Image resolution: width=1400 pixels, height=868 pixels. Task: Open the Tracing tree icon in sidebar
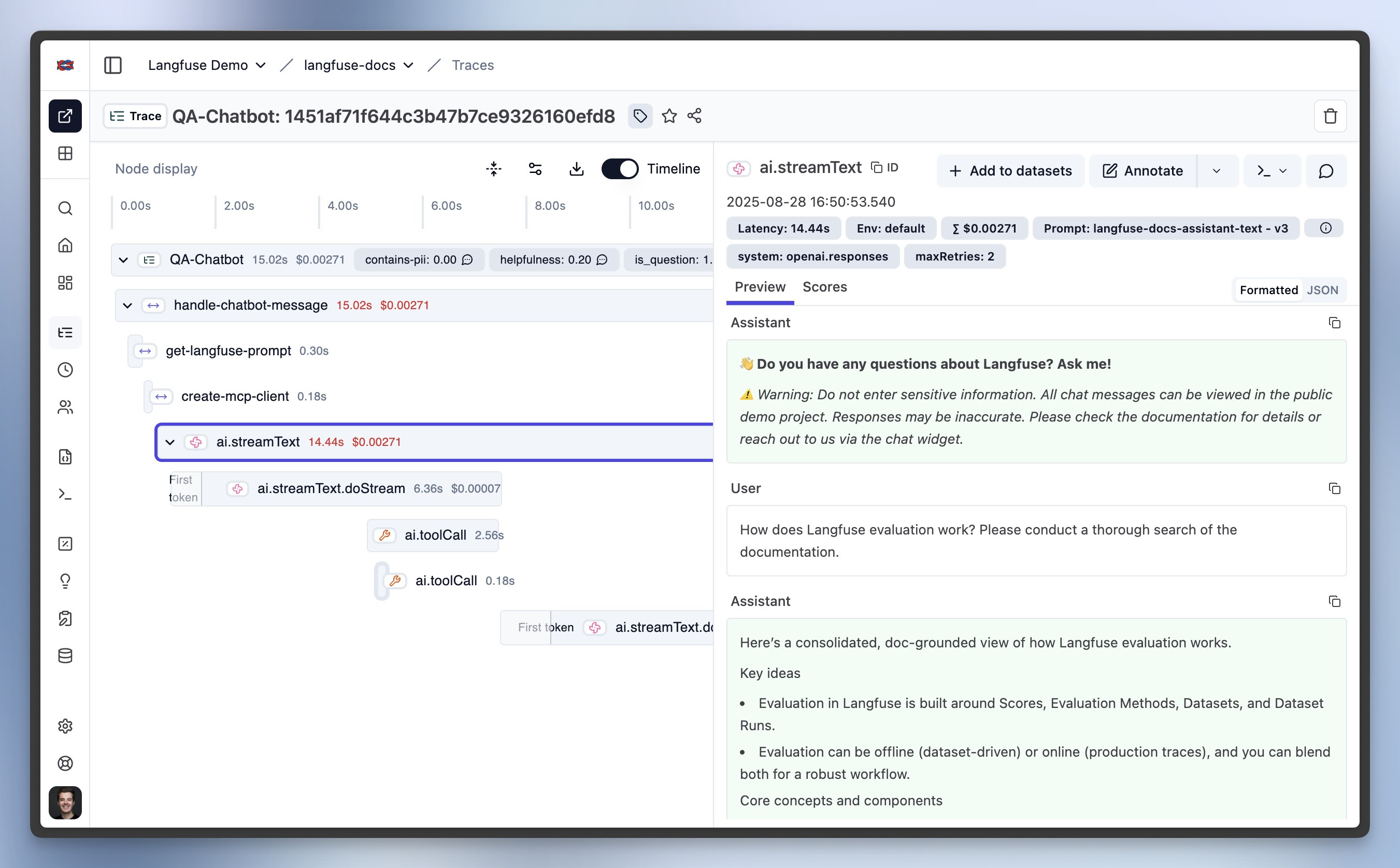[x=65, y=332]
